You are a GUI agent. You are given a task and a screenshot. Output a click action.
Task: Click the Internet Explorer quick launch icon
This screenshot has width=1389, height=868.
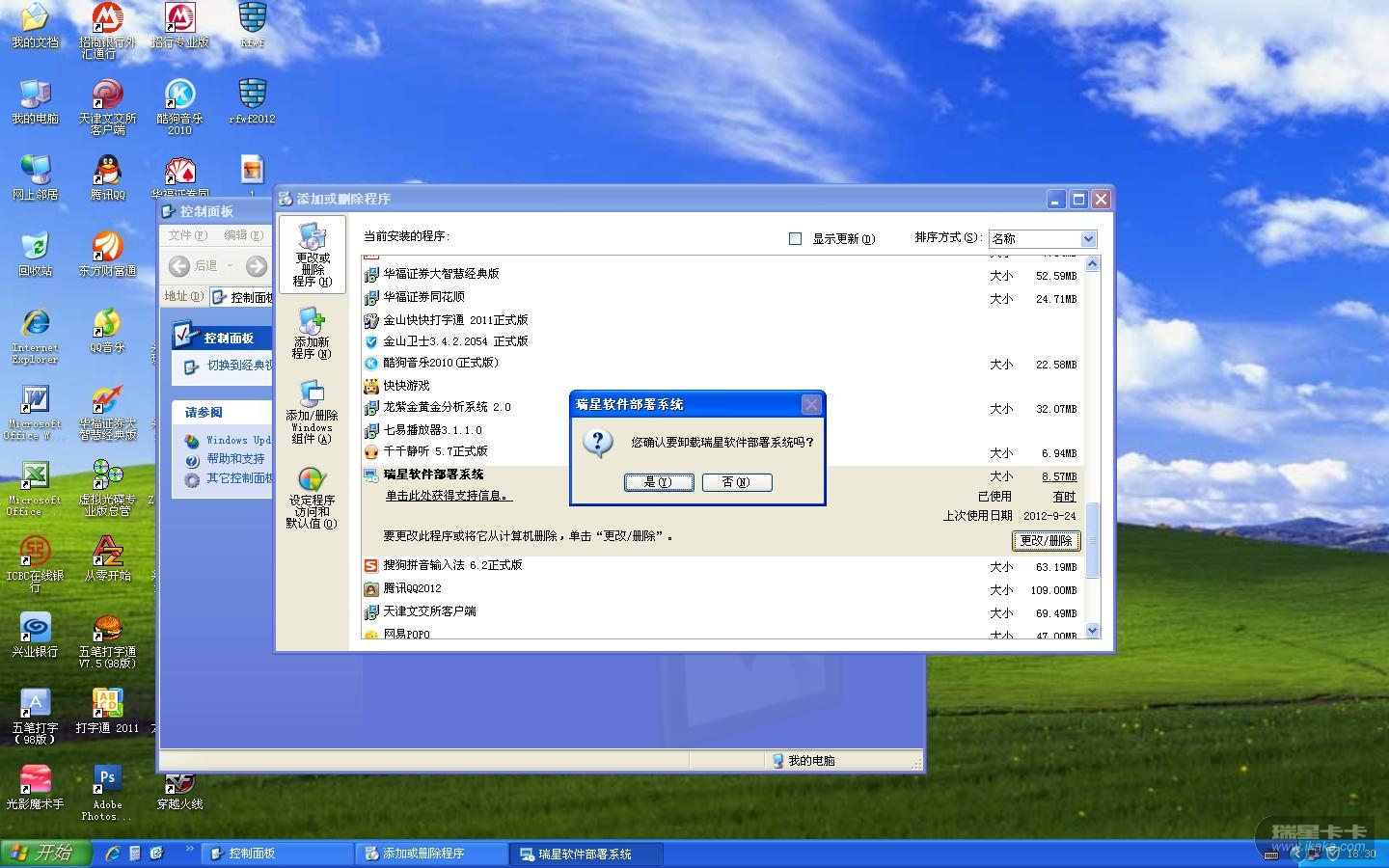point(113,854)
